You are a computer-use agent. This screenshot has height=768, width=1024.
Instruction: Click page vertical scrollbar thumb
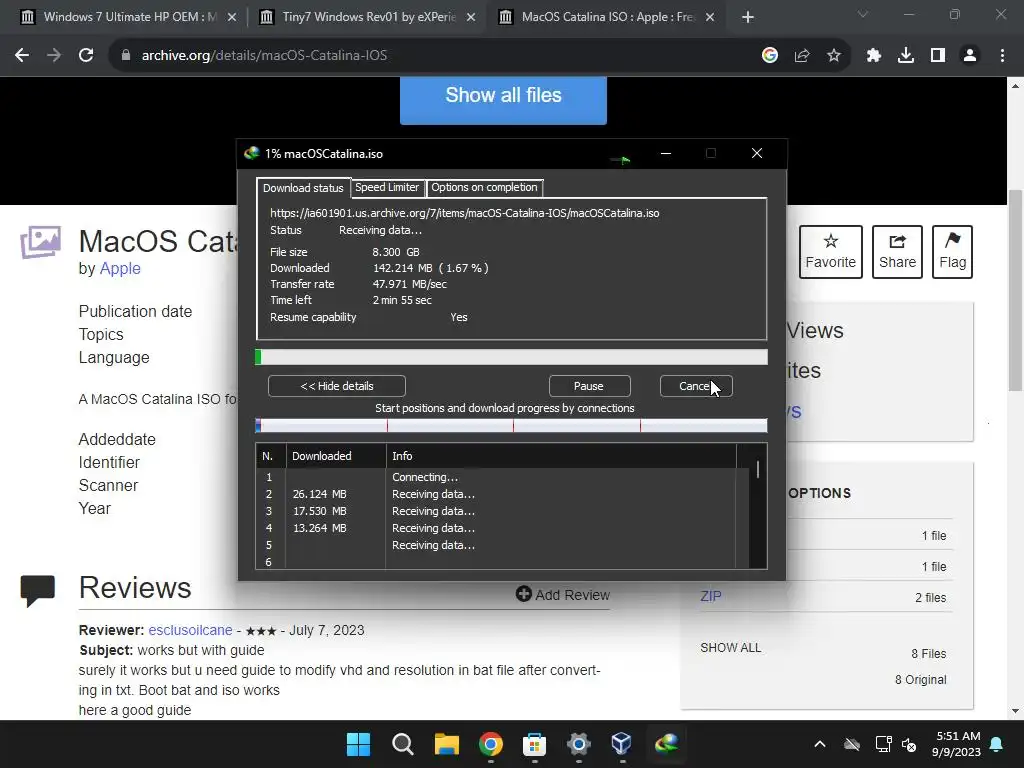pos(1015,291)
